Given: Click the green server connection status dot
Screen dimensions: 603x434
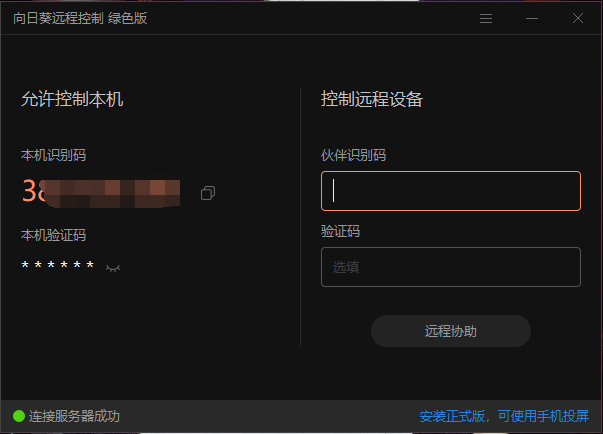Looking at the screenshot, I should [19, 416].
